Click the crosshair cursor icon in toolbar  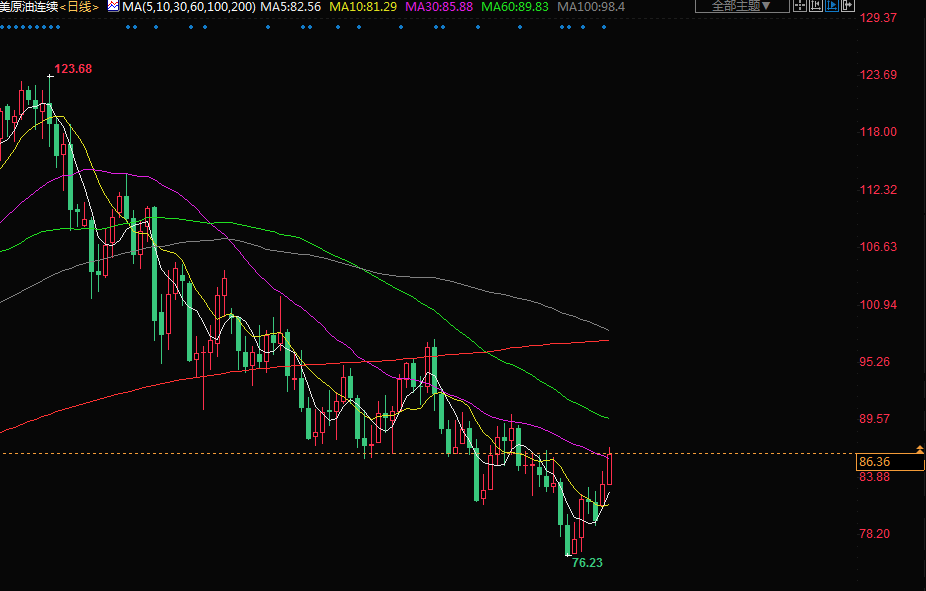pos(802,6)
